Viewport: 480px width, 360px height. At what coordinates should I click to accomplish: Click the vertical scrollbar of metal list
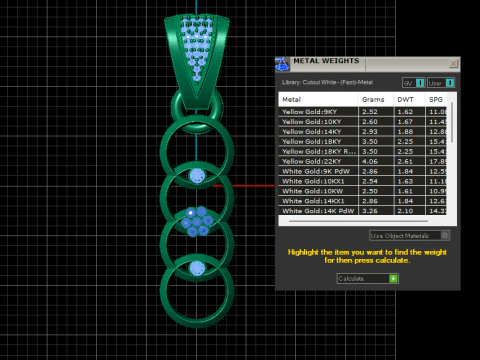pyautogui.click(x=452, y=122)
